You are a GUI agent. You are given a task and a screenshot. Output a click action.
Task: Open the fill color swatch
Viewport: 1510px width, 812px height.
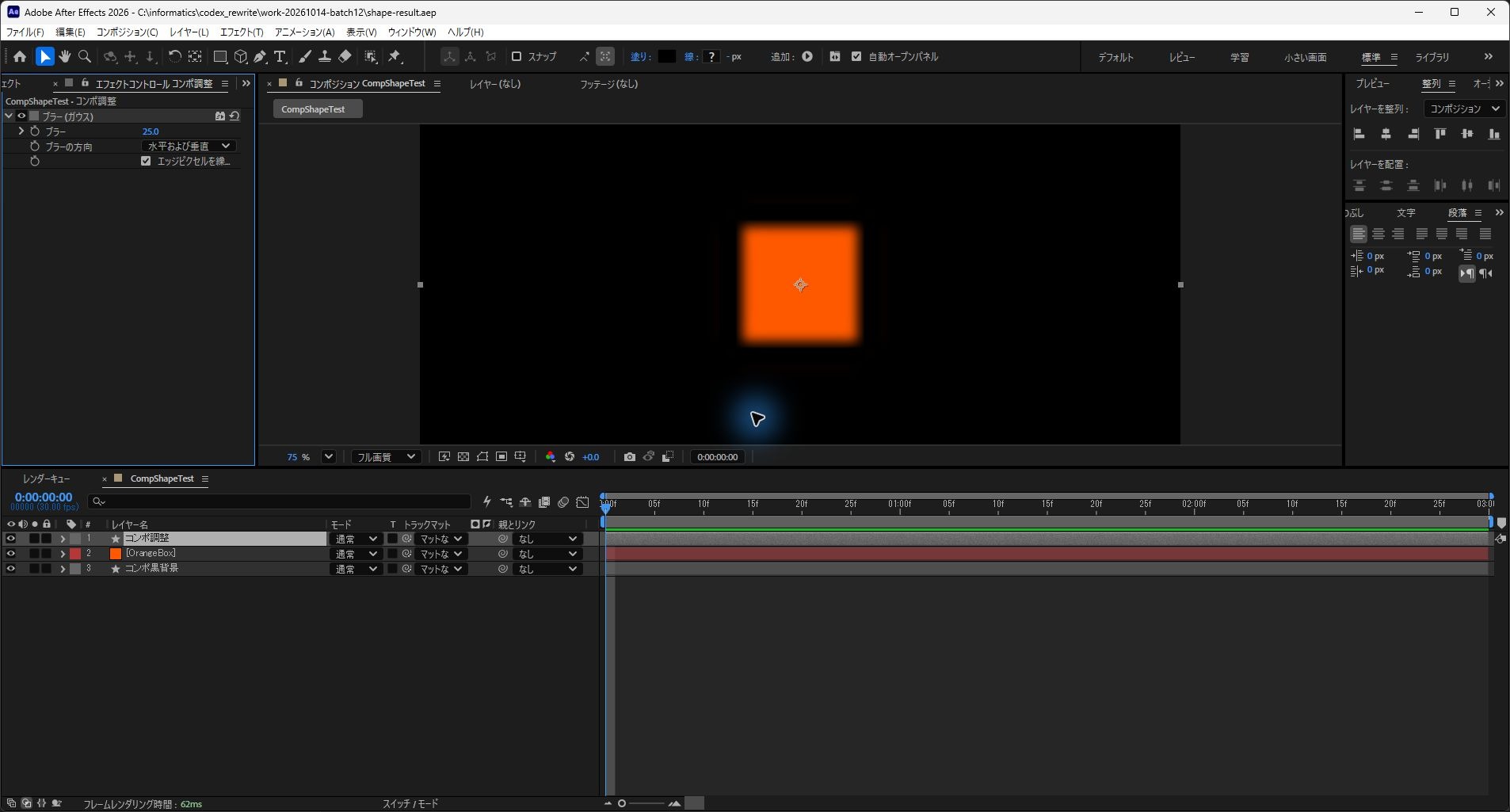[x=667, y=56]
